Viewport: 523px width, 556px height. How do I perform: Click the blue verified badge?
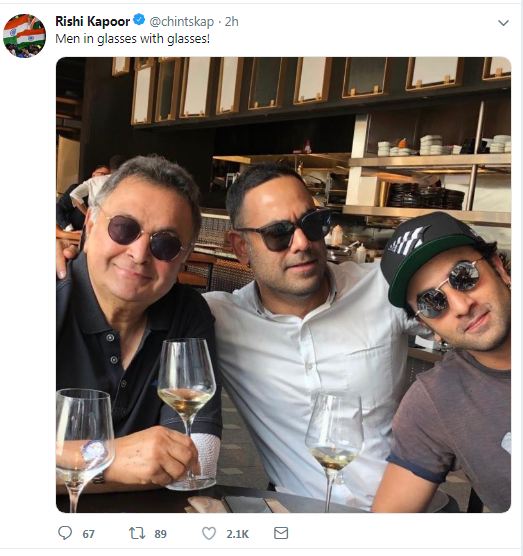pyautogui.click(x=139, y=20)
